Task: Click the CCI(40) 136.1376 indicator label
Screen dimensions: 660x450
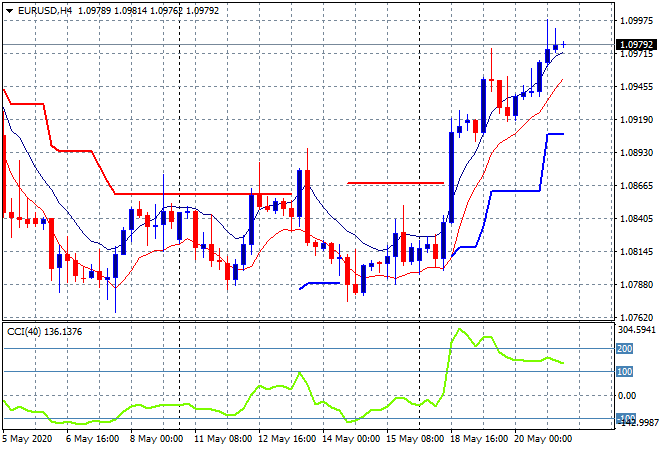Action: pyautogui.click(x=45, y=332)
